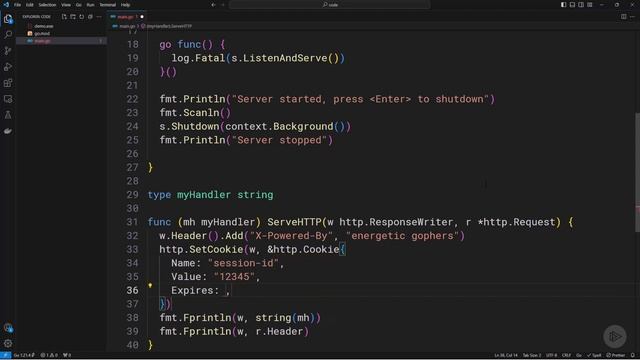Screen dimensions: 640x360
Task: Click Prettier status item
Action: 616,355
